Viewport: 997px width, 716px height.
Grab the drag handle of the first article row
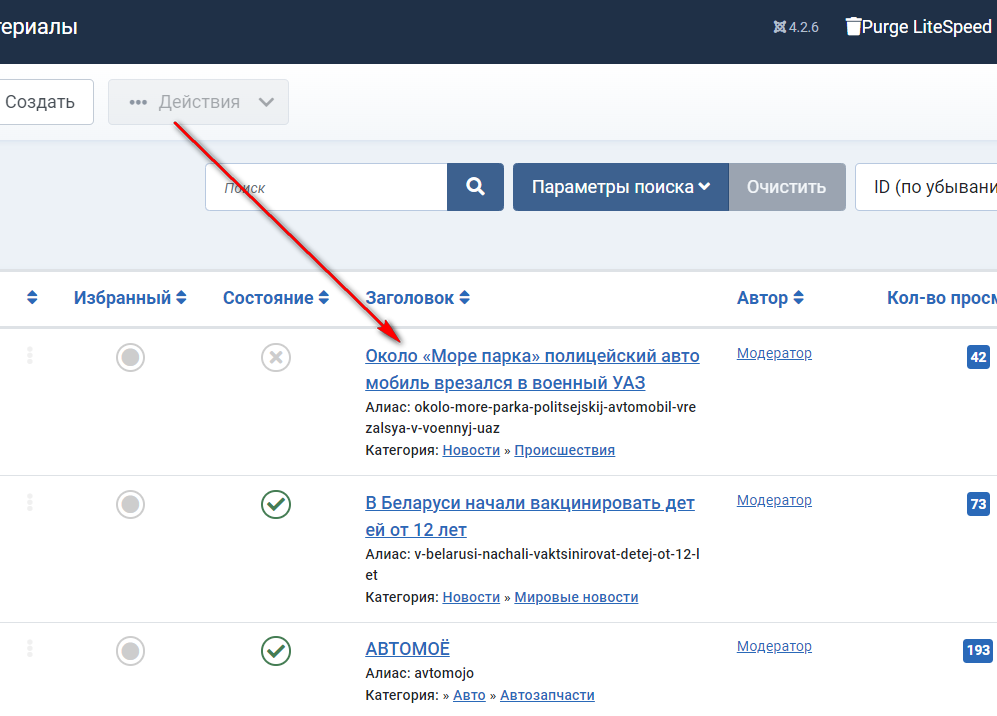(30, 355)
